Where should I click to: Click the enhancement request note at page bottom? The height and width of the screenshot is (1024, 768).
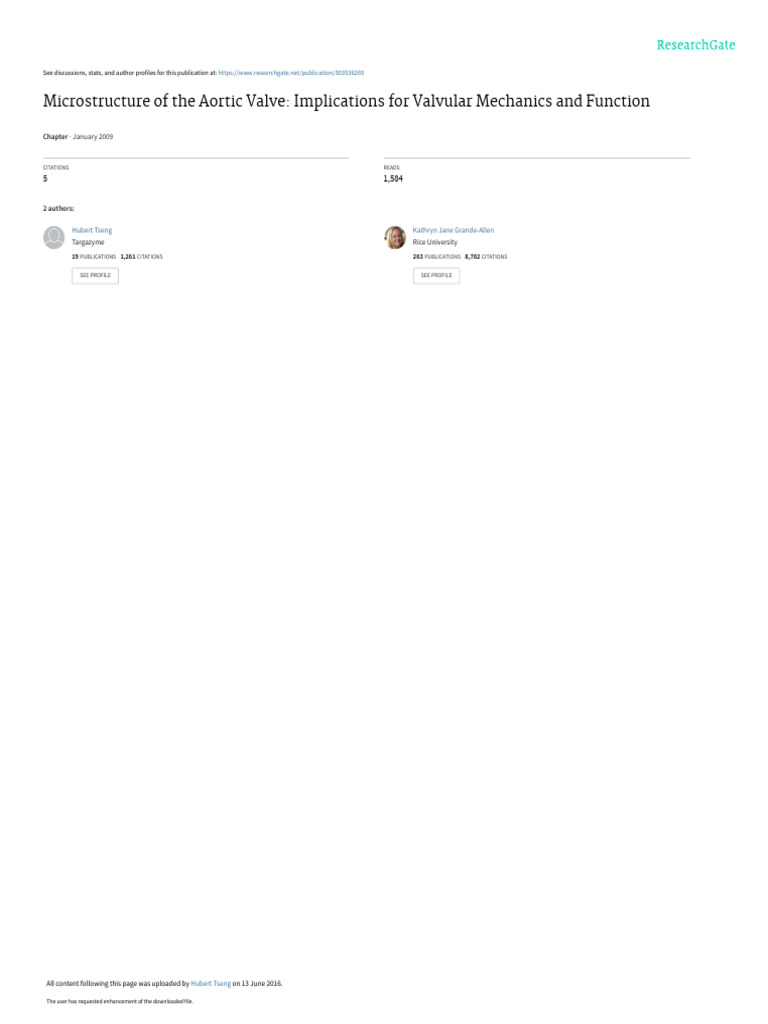click(x=120, y=1001)
